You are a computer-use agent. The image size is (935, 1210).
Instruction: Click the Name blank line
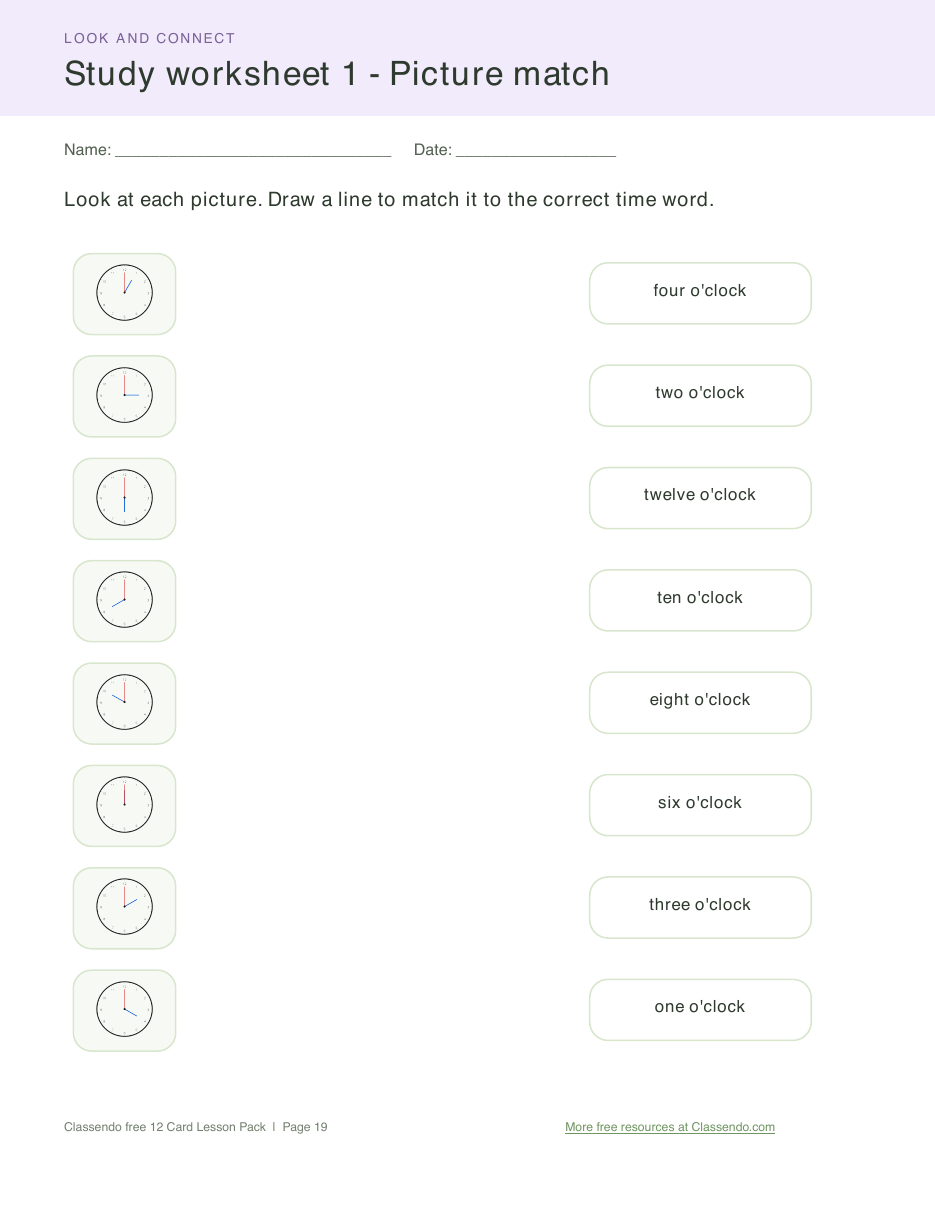click(x=253, y=151)
